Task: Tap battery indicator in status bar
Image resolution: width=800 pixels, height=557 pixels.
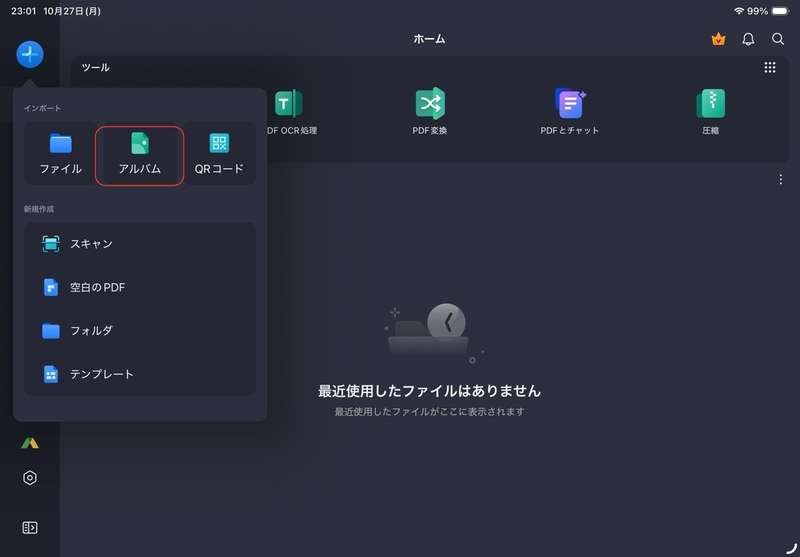Action: pos(781,11)
